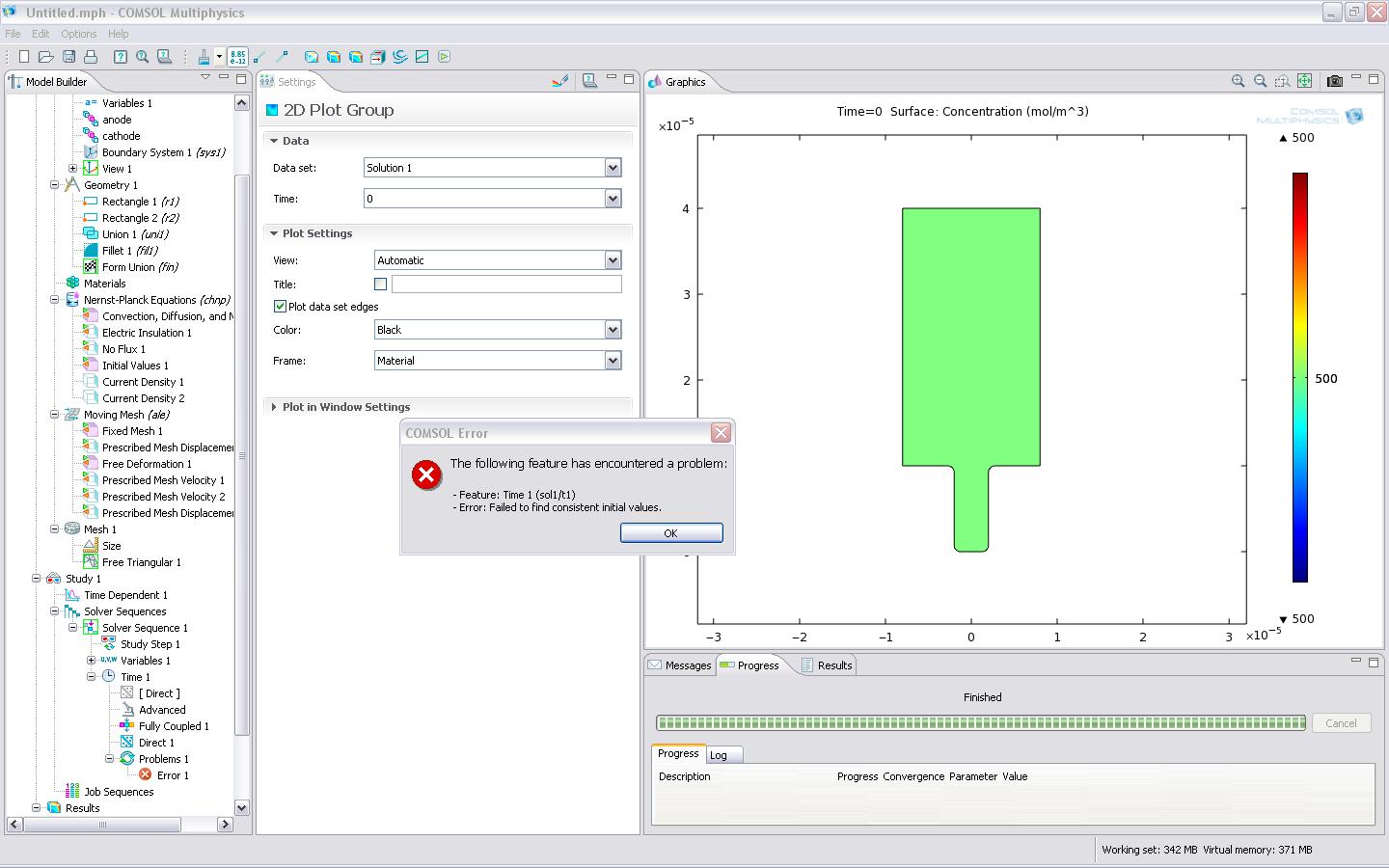The height and width of the screenshot is (868, 1389).
Task: Click the Save disk icon in toolbar
Action: (68, 57)
